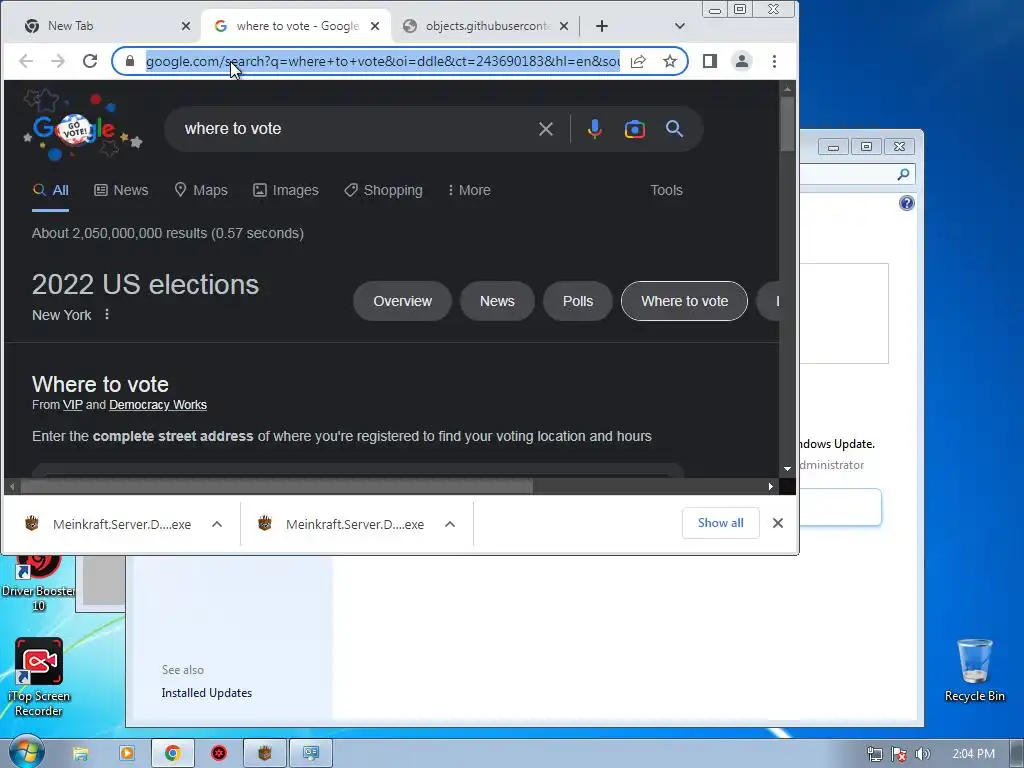The width and height of the screenshot is (1024, 768).
Task: Open iTop Screen Recorder desktop shortcut
Action: point(39,677)
